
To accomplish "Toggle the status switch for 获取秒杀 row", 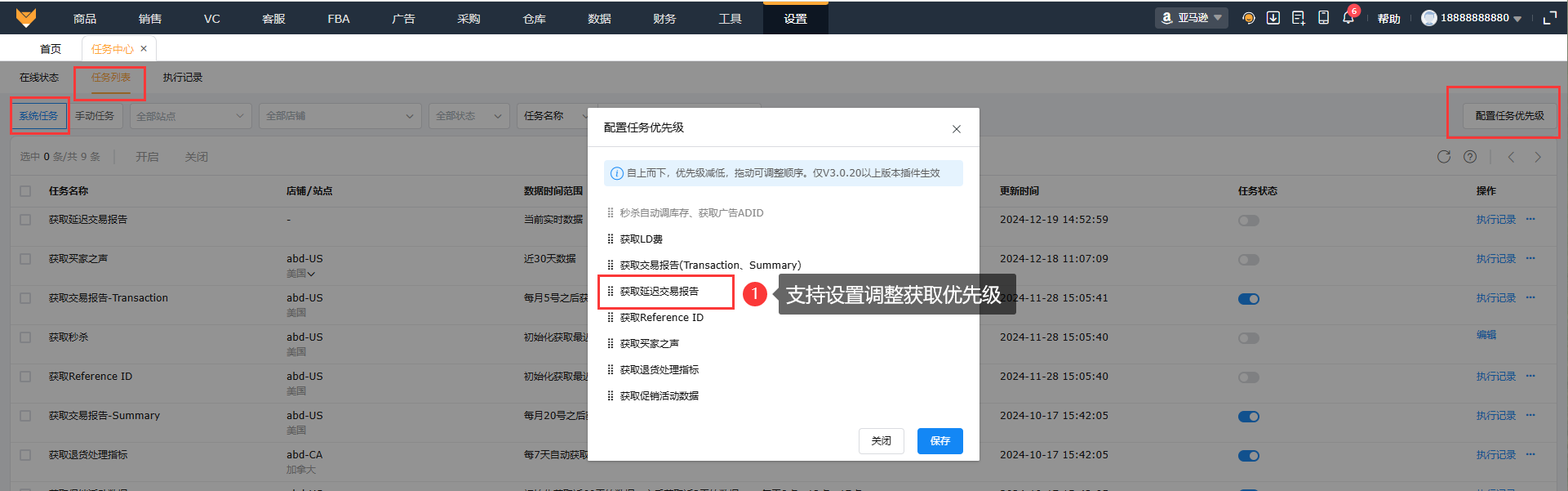I will [1249, 338].
